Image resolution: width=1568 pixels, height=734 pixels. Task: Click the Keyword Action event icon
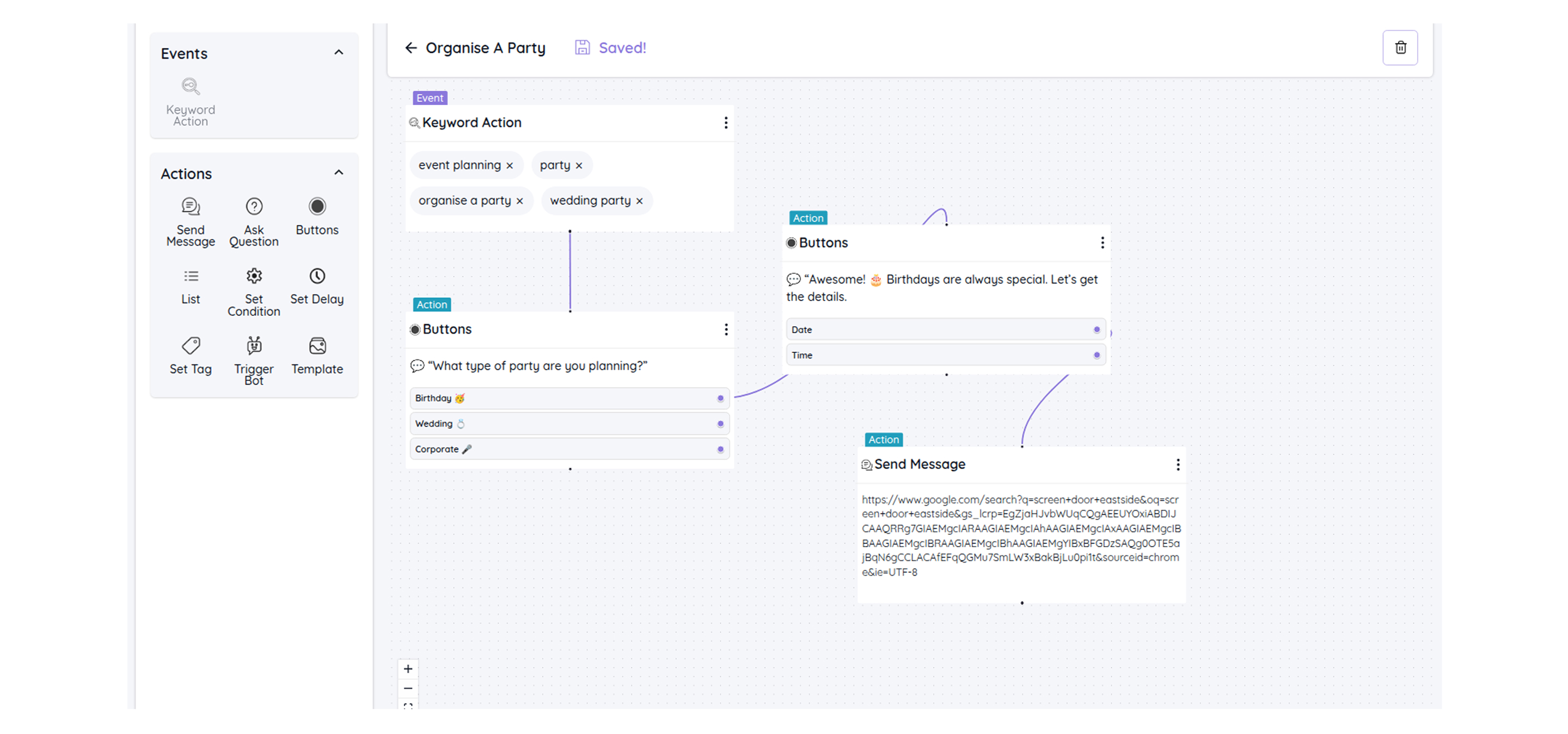pos(191,87)
